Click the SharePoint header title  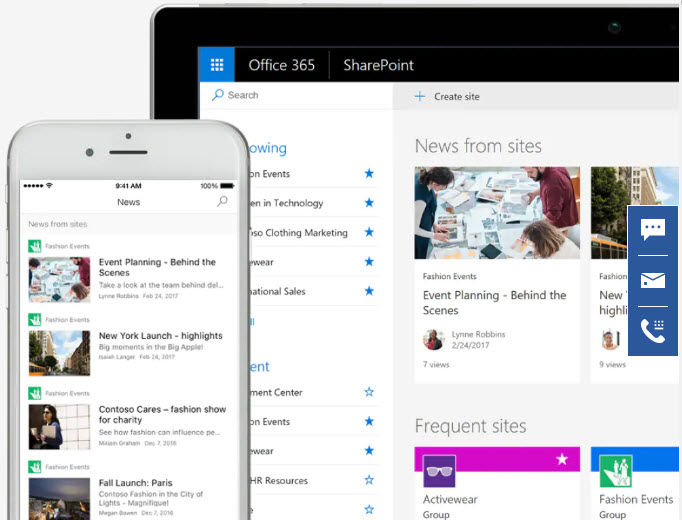[x=378, y=66]
